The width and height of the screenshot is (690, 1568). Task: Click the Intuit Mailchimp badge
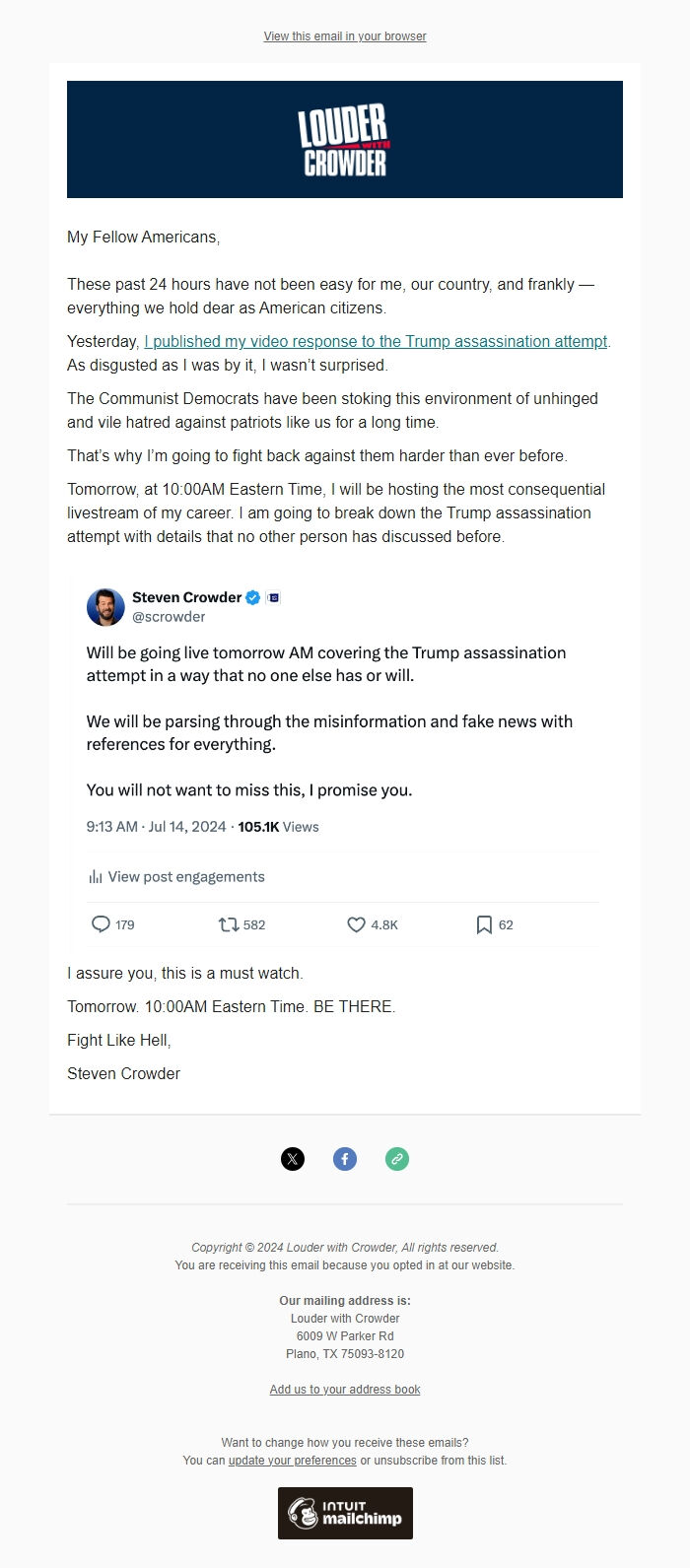(345, 1513)
